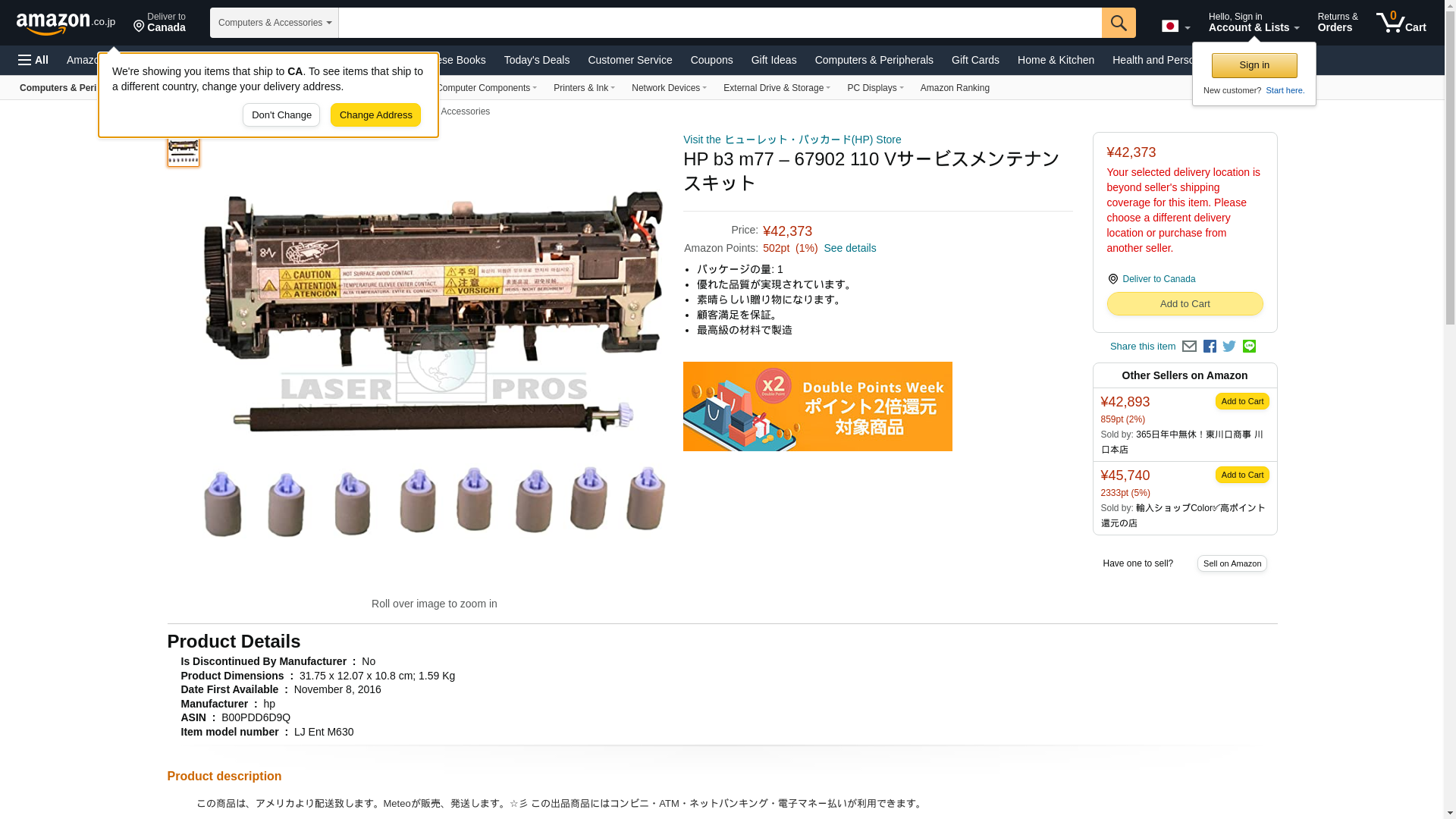Image resolution: width=1456 pixels, height=819 pixels.
Task: Share this item via email icon
Action: coord(1189,347)
